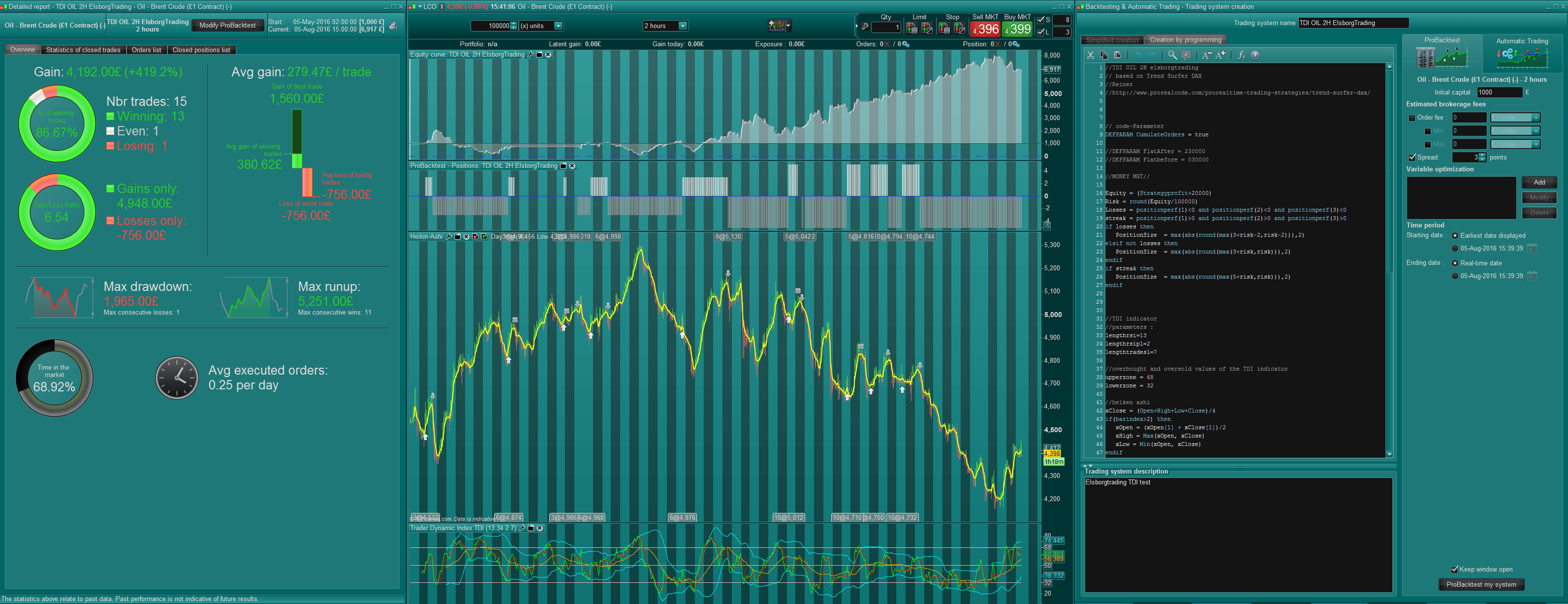Print the detailed report with printer icon
The width and height of the screenshot is (1568, 604).
pyautogui.click(x=393, y=26)
